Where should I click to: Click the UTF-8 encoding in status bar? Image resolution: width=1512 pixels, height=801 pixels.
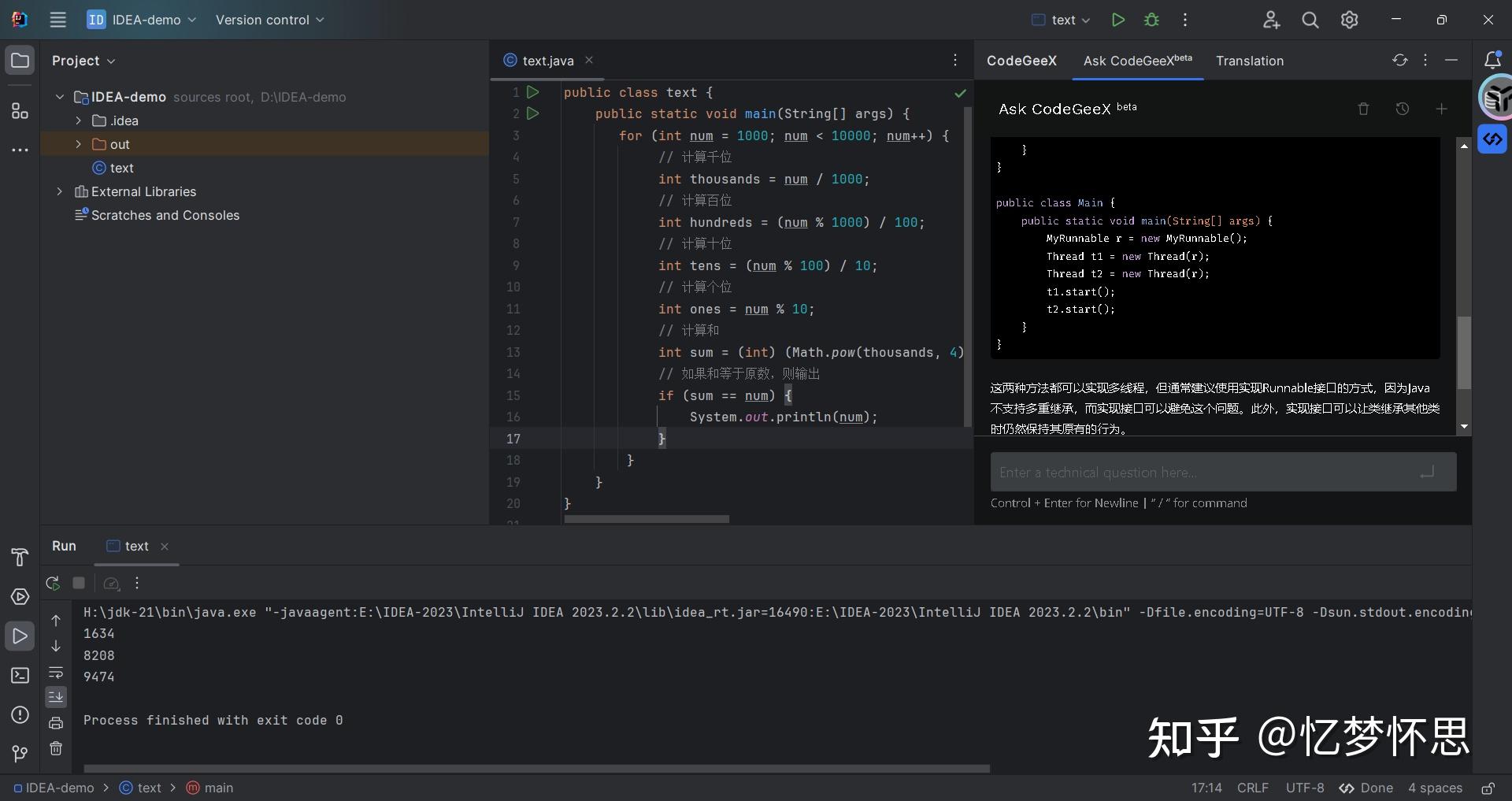pos(1304,788)
